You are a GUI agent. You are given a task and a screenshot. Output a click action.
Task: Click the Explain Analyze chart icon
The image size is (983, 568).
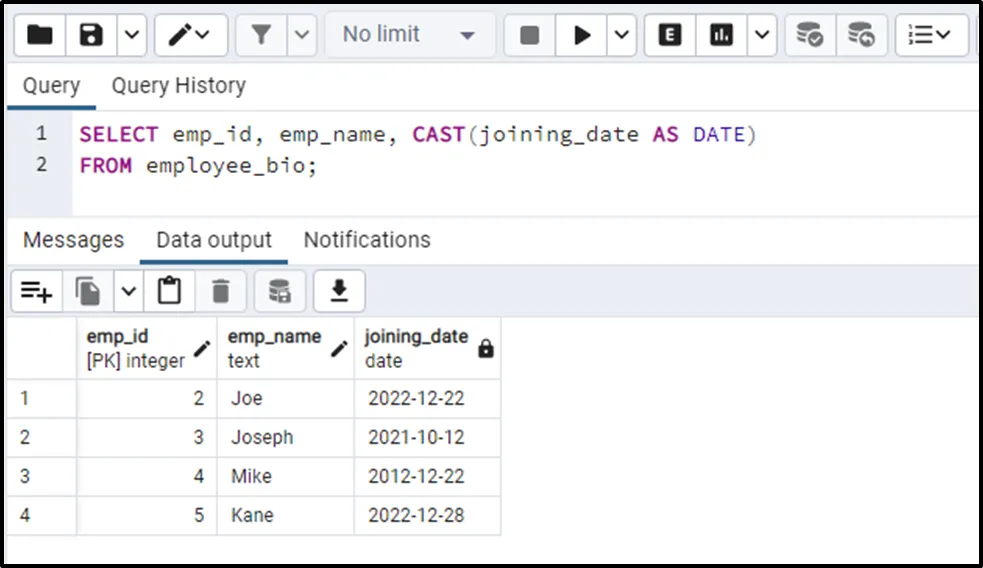[x=721, y=35]
